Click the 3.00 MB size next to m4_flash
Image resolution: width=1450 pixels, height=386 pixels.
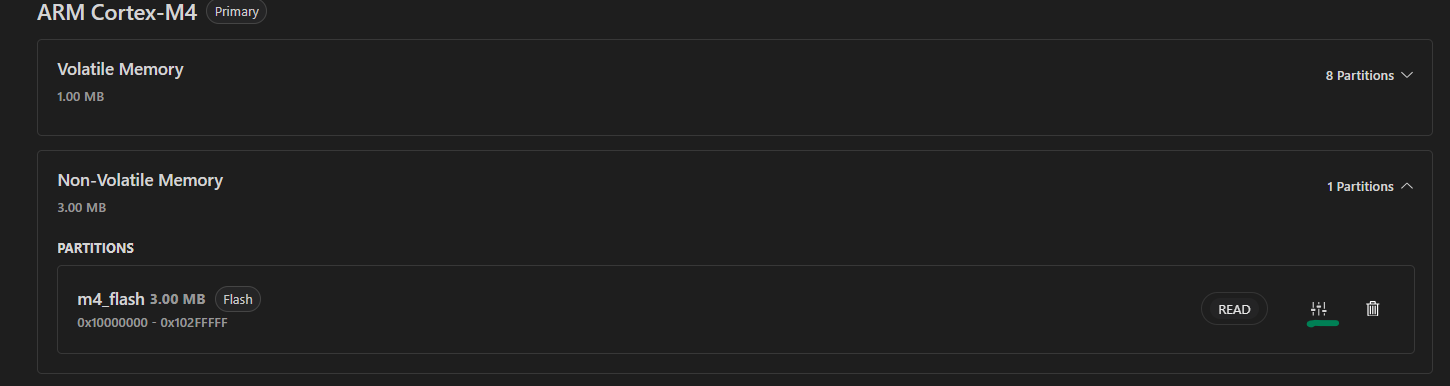click(x=178, y=299)
